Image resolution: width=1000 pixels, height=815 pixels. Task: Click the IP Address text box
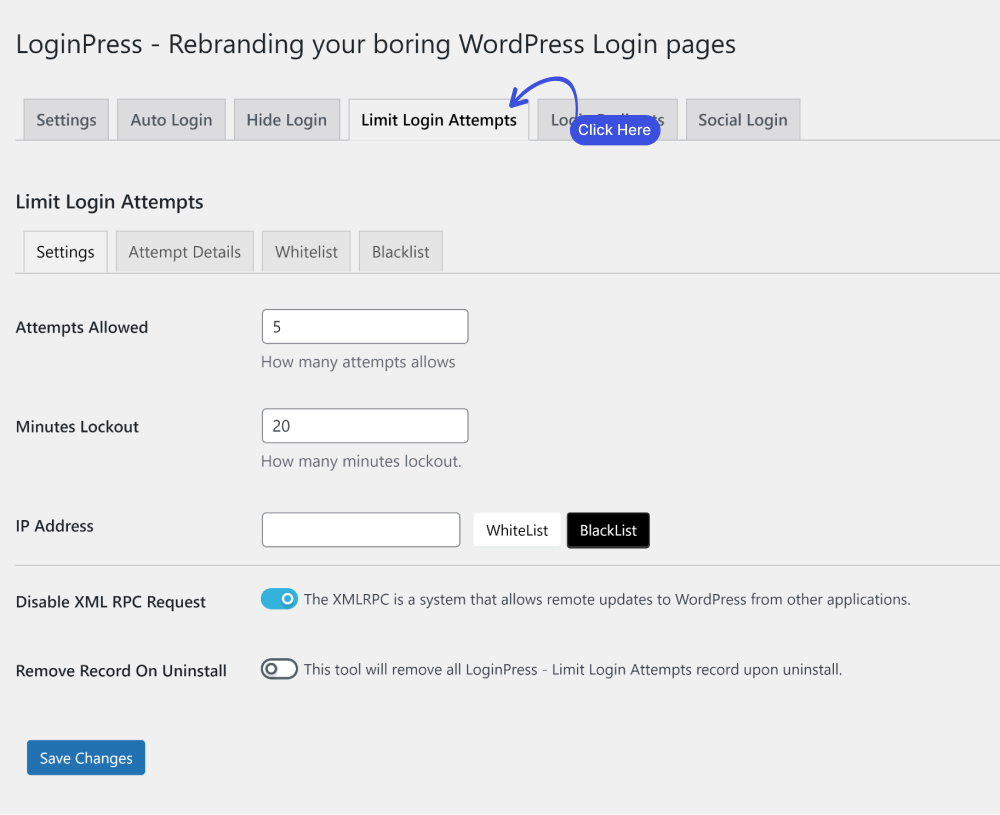tap(361, 530)
